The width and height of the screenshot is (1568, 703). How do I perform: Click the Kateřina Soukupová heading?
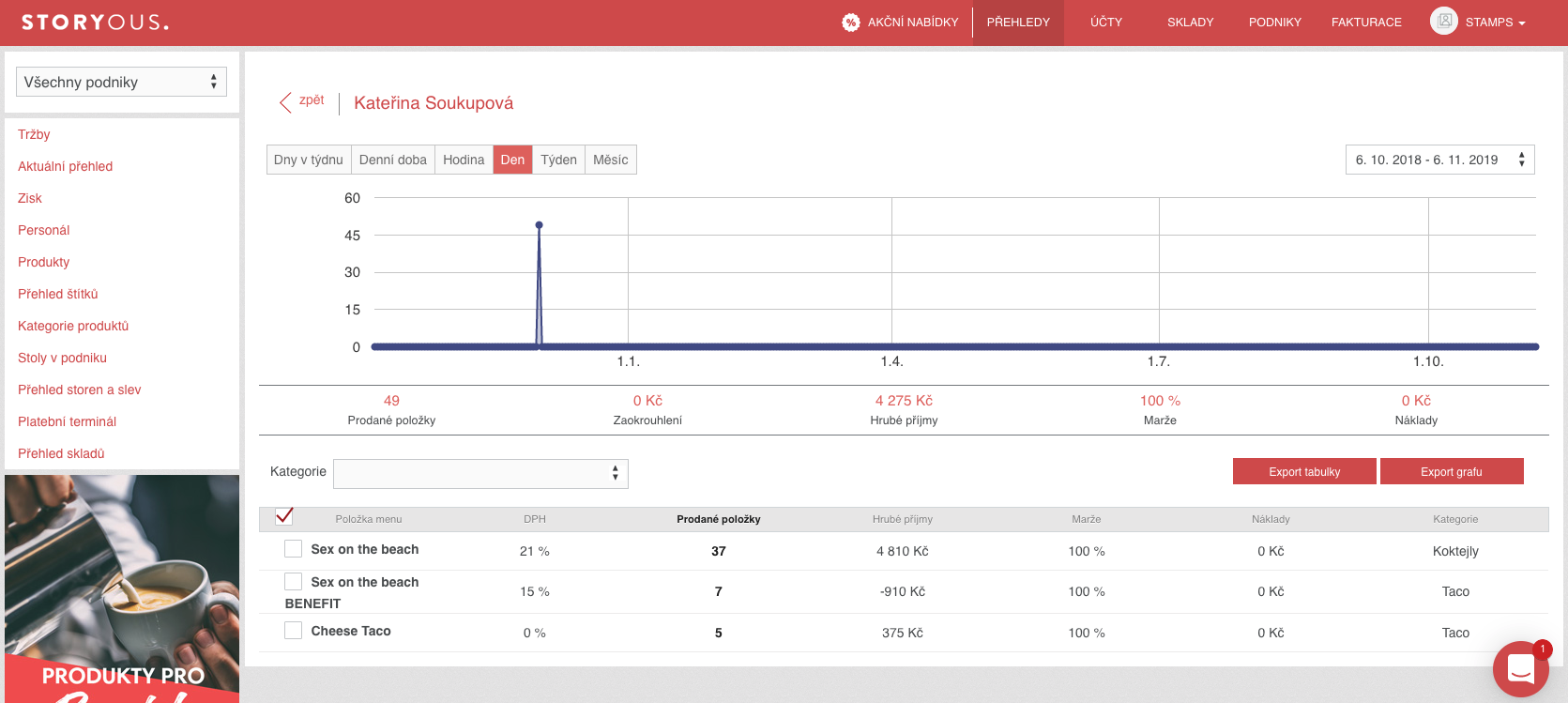point(434,103)
